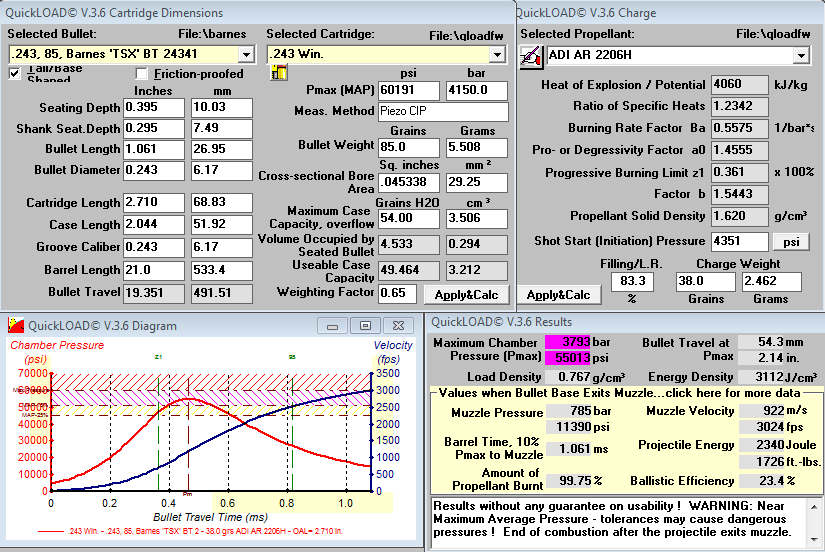Click the Amount of Propellant Burnt 99.75 value
The image size is (825, 552).
[x=568, y=480]
